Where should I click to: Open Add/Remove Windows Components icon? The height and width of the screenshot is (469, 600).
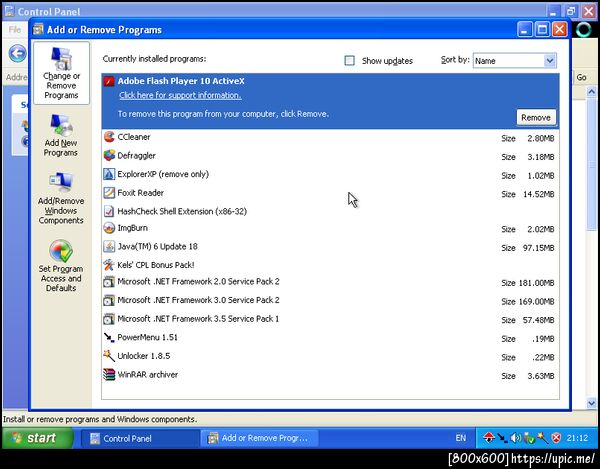[61, 198]
